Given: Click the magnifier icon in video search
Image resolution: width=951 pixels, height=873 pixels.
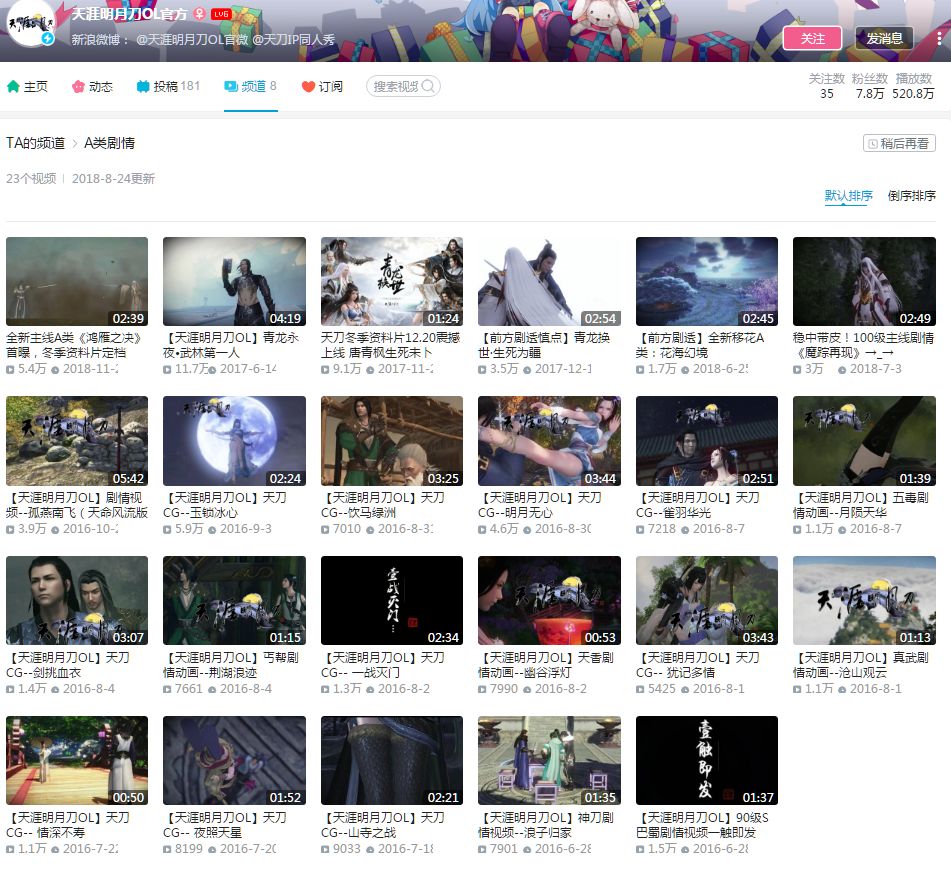Looking at the screenshot, I should click(x=428, y=87).
